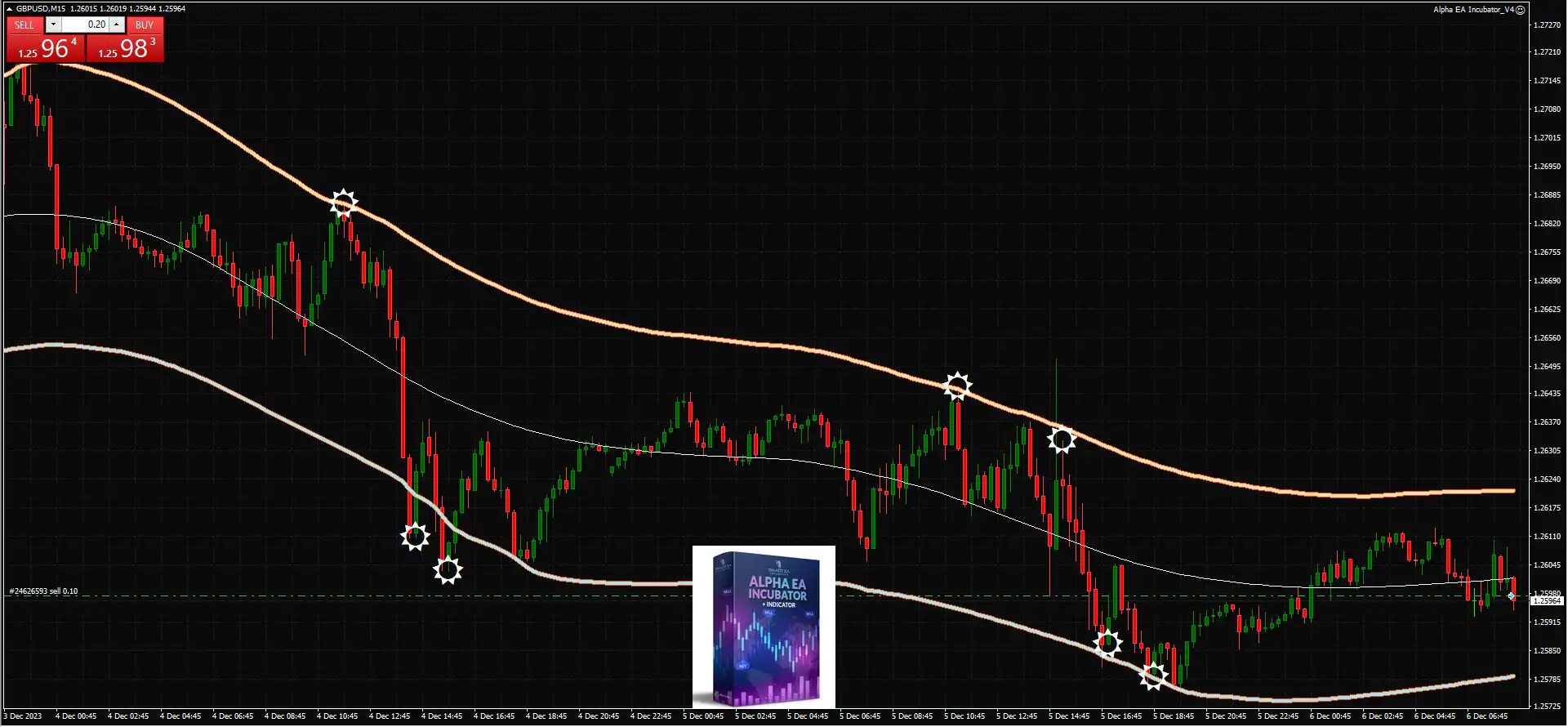Click the 1.27270 price scale label

click(1547, 25)
